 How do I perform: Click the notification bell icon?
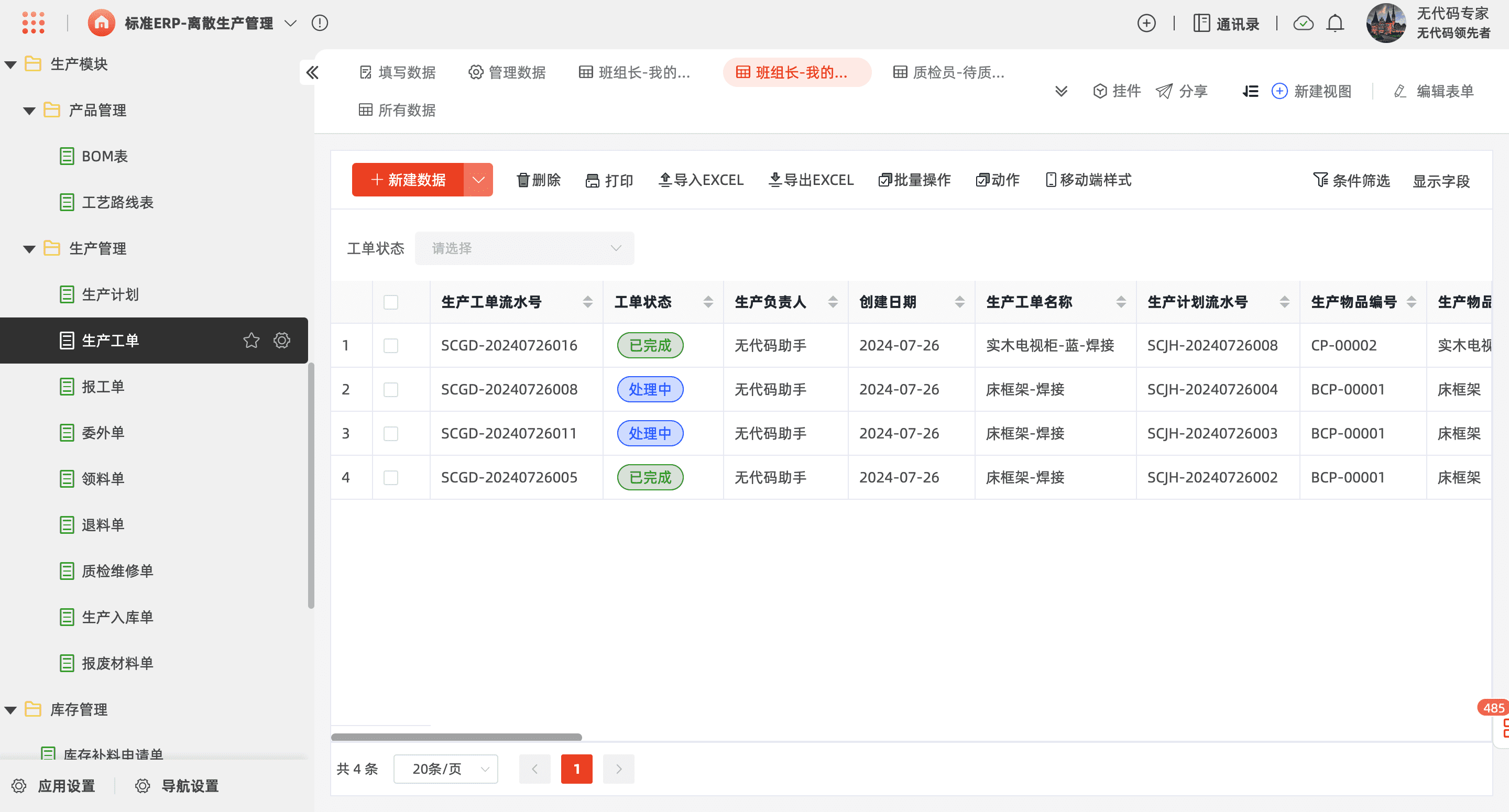(1335, 24)
